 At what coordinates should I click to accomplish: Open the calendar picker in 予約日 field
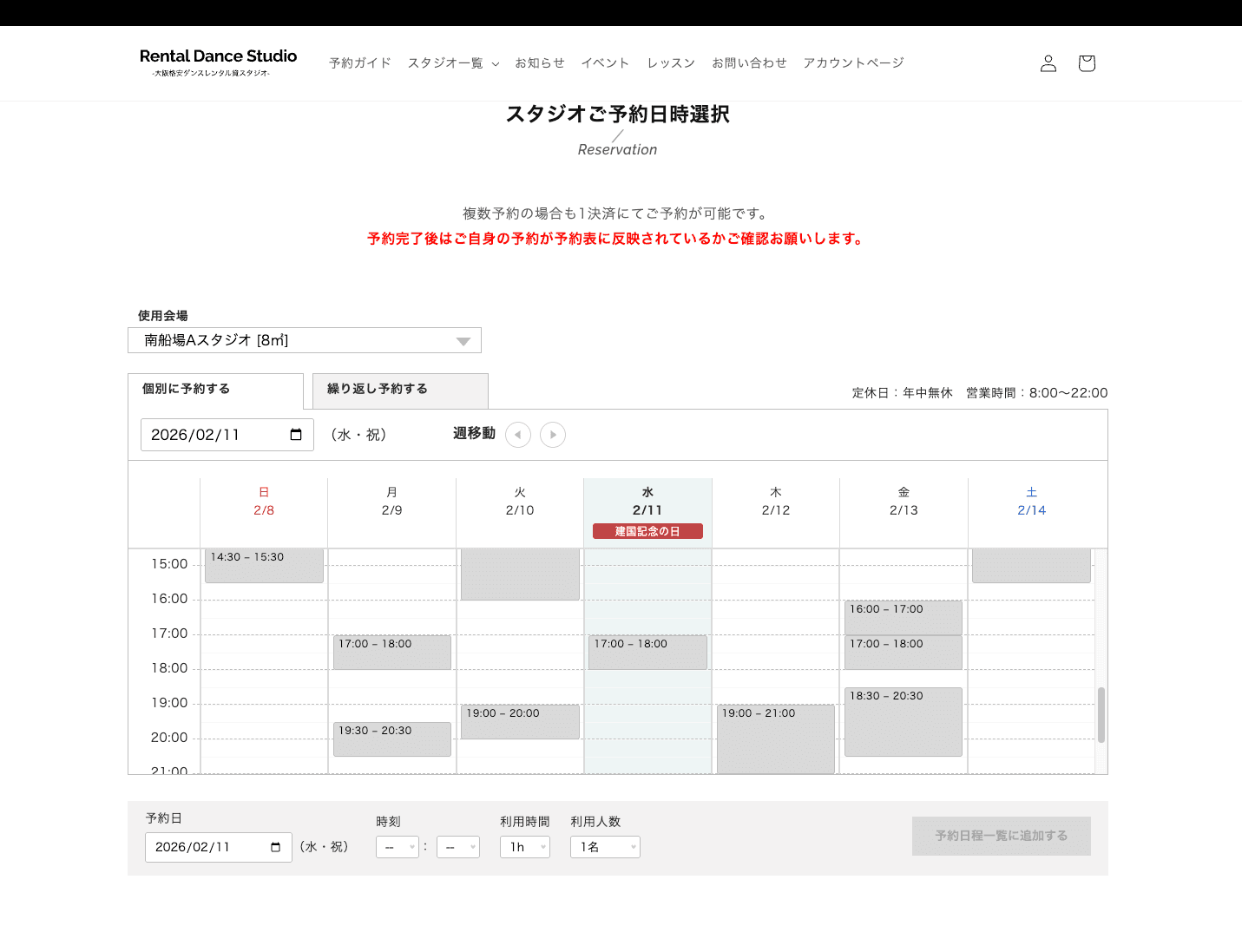[275, 847]
